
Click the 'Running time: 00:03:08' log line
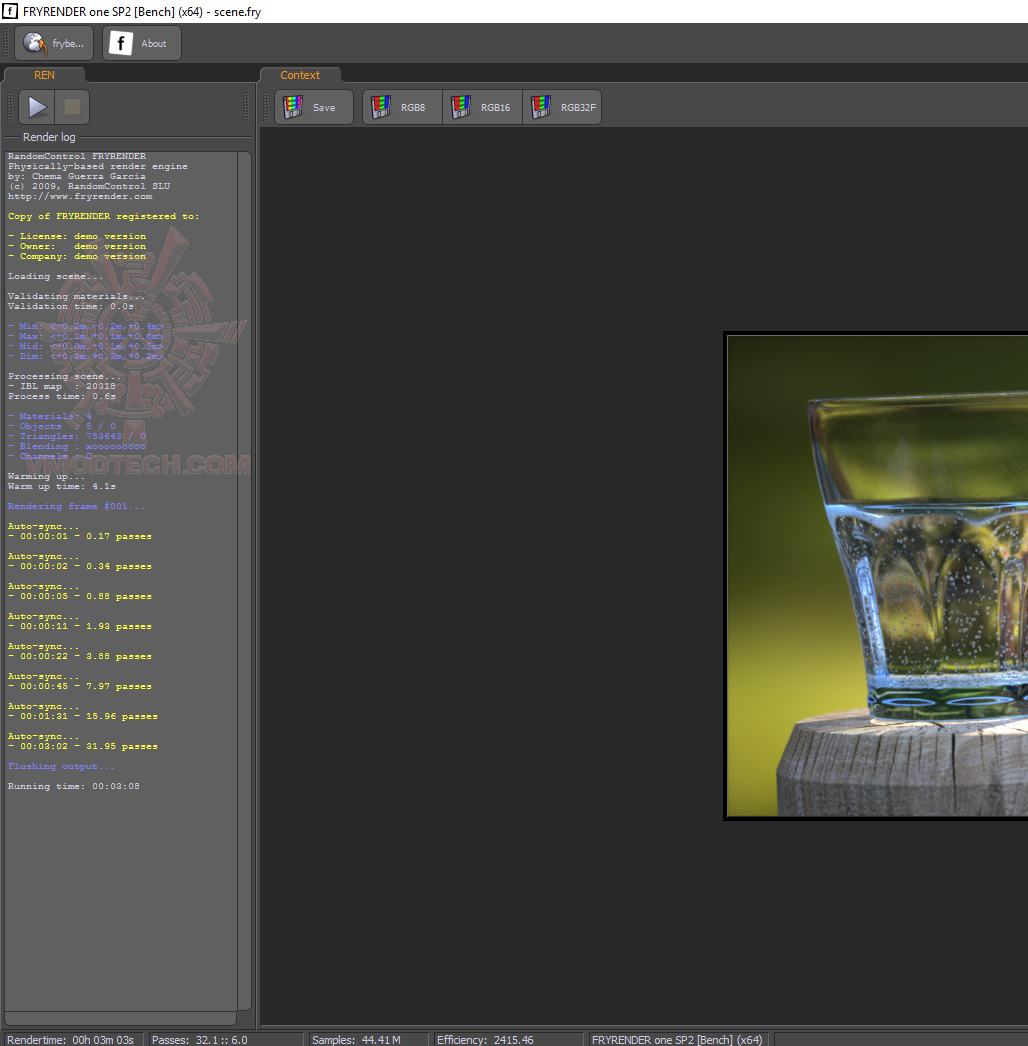click(x=73, y=787)
